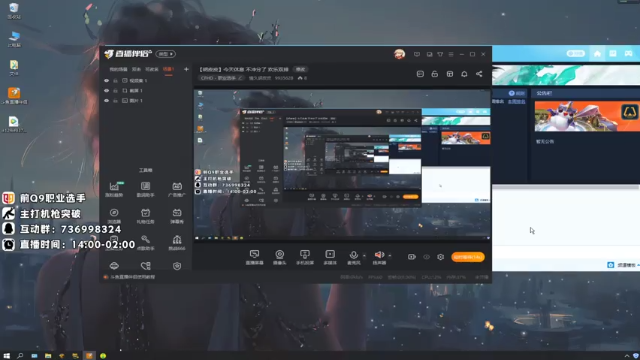Toggle lock on the first source layer
The image size is (640, 360).
(116, 81)
